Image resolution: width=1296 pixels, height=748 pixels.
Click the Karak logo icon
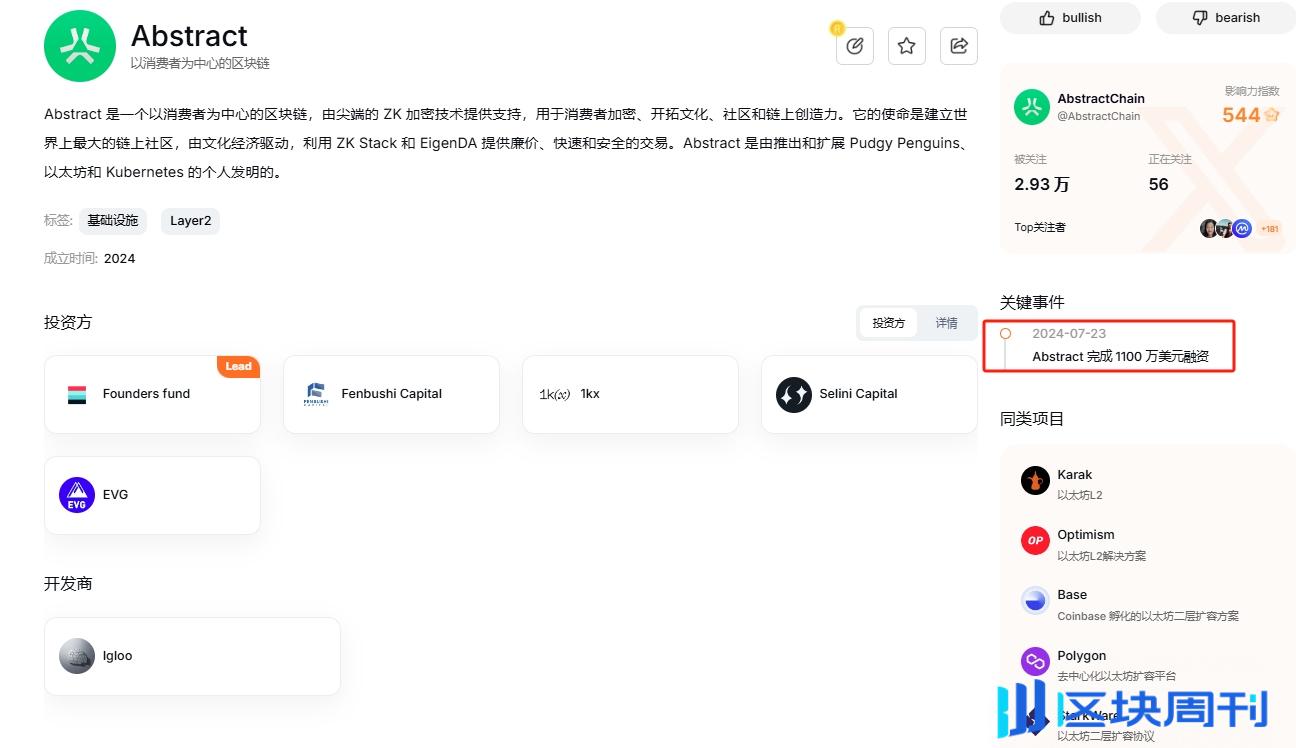click(1035, 481)
